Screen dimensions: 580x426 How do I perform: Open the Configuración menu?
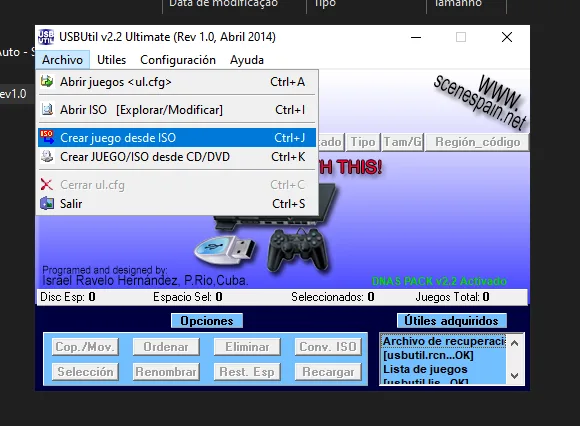pyautogui.click(x=178, y=60)
